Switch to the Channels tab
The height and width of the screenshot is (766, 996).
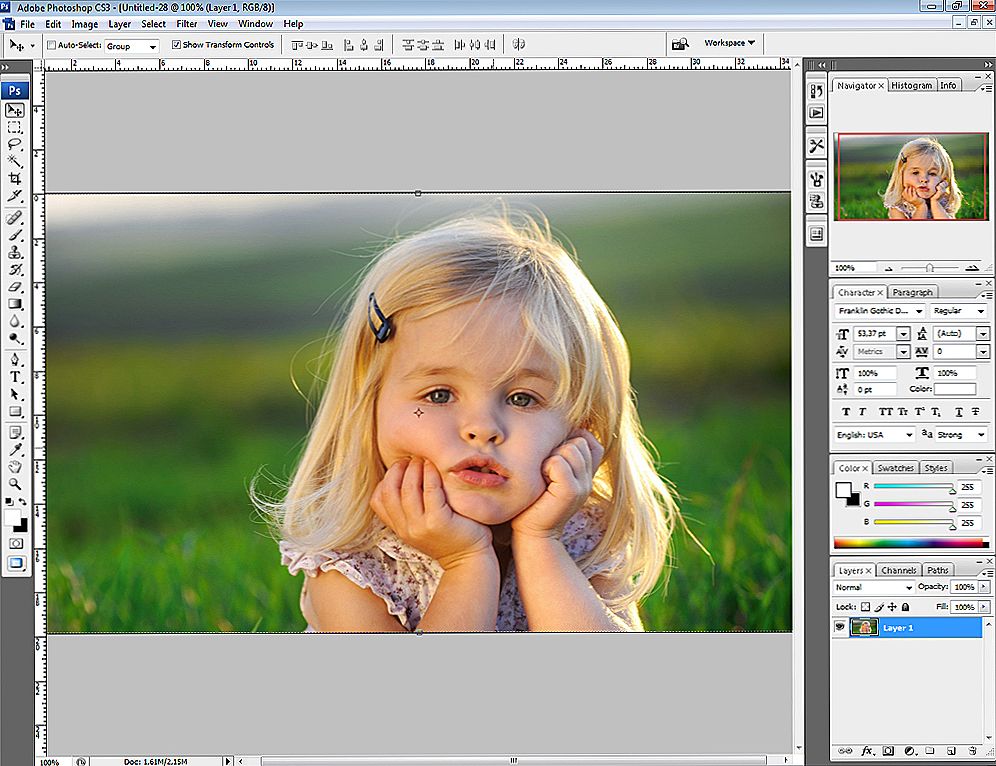[x=899, y=570]
